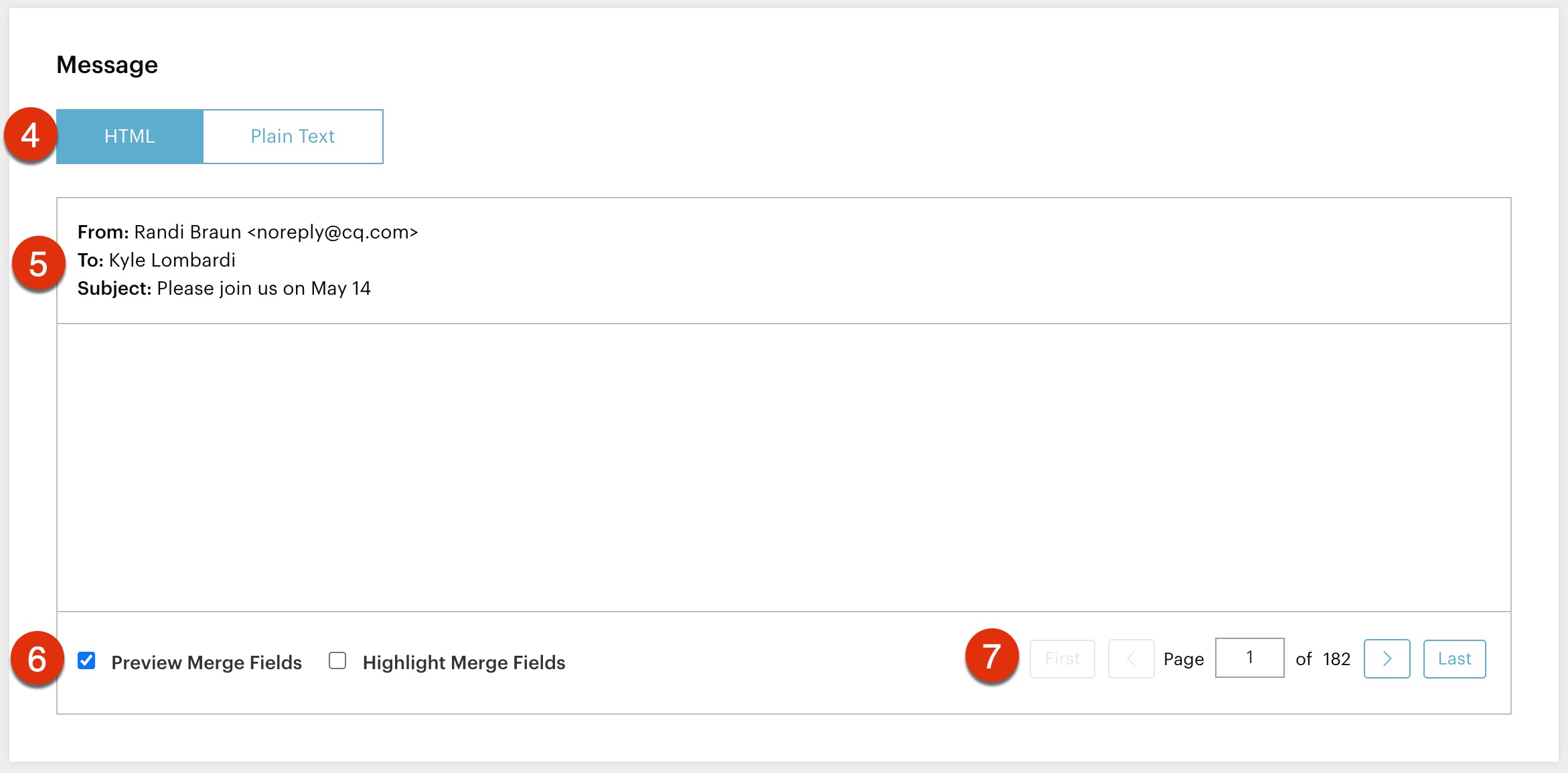1568x773 pixels.
Task: Uncheck the Preview Merge Fields checkbox
Action: coord(86,661)
